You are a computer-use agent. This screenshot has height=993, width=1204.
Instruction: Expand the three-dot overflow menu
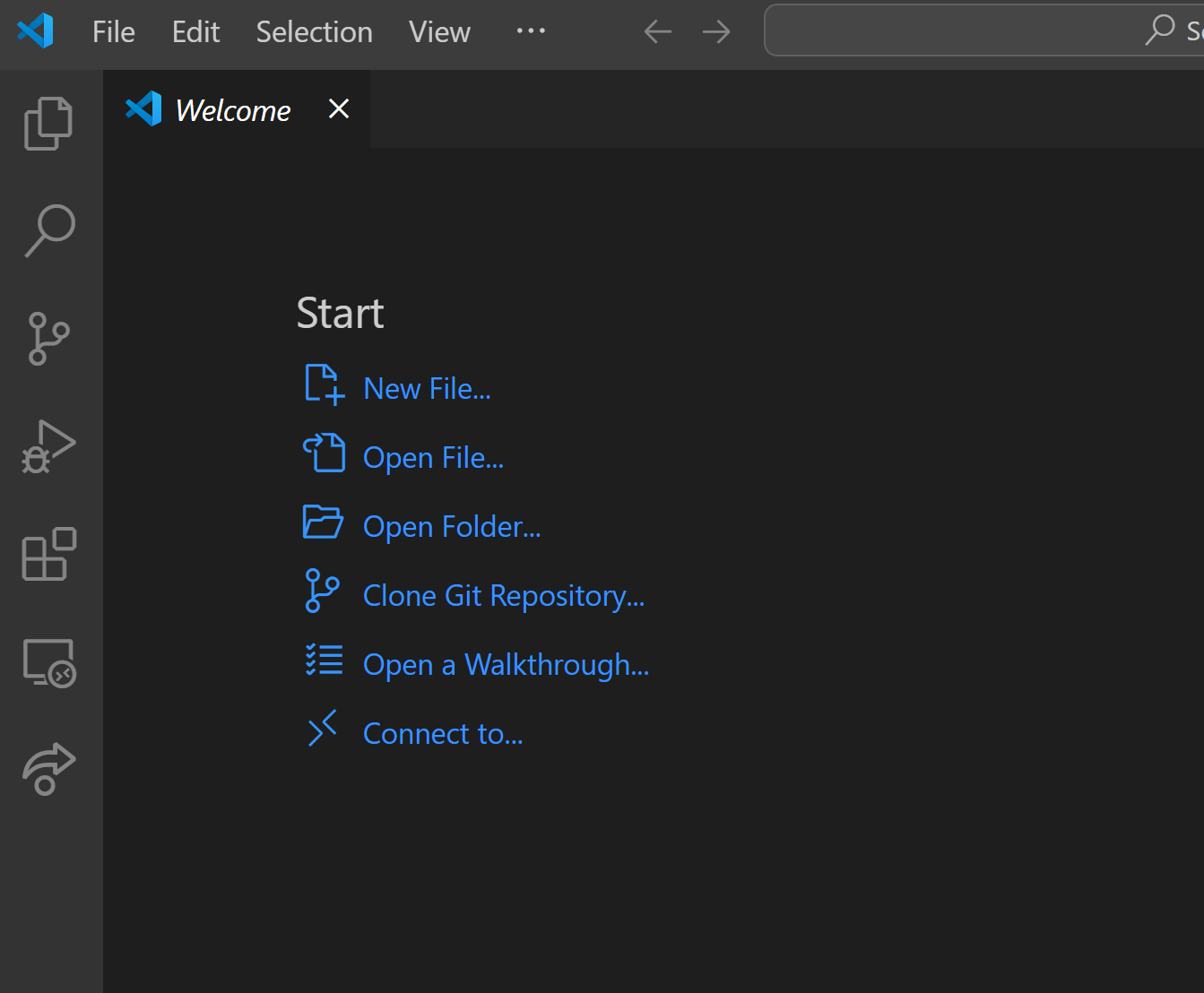pyautogui.click(x=531, y=31)
